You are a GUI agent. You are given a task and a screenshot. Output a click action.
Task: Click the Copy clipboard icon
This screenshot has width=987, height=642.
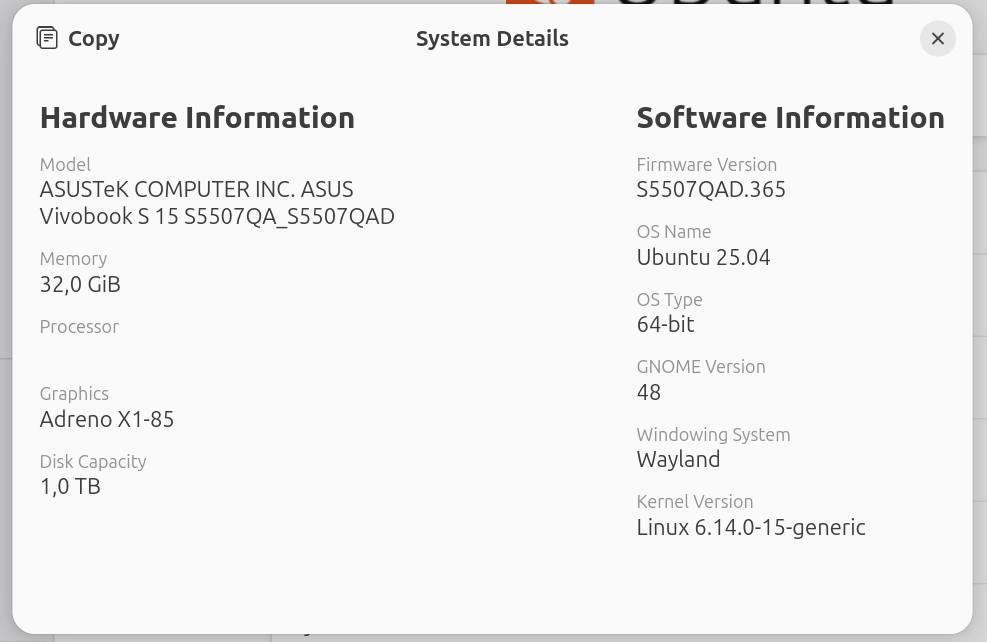click(x=47, y=38)
